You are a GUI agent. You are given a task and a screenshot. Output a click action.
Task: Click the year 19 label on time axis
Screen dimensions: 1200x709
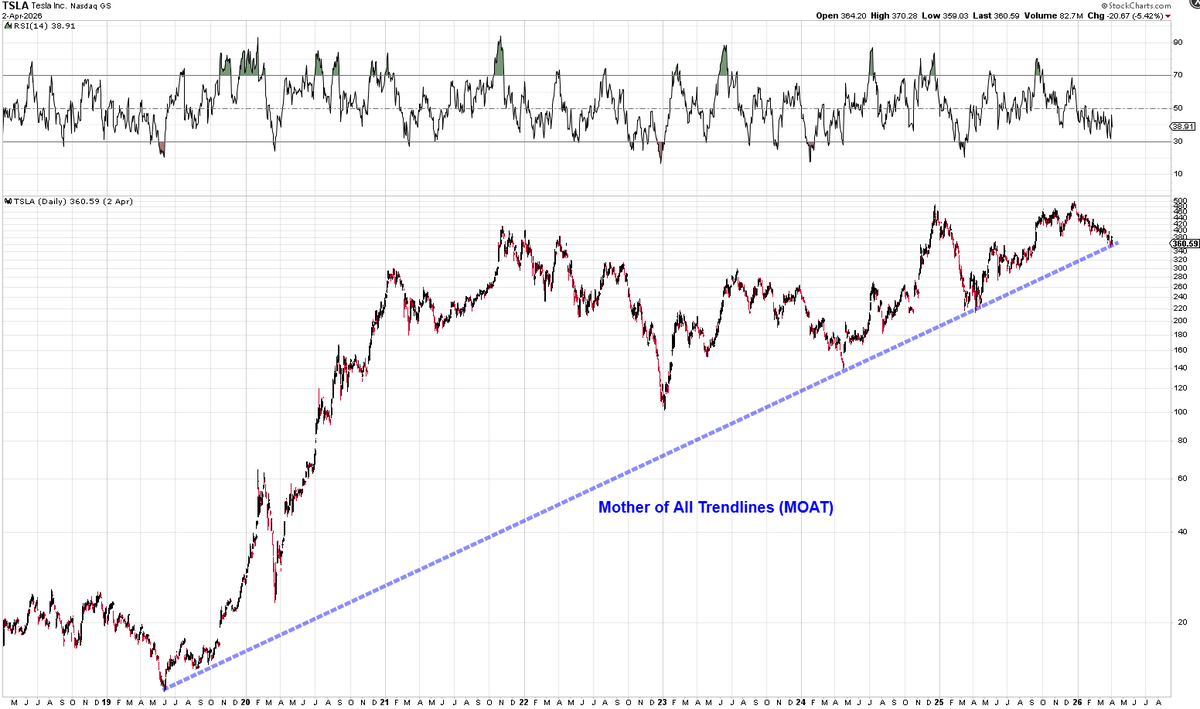pos(104,703)
